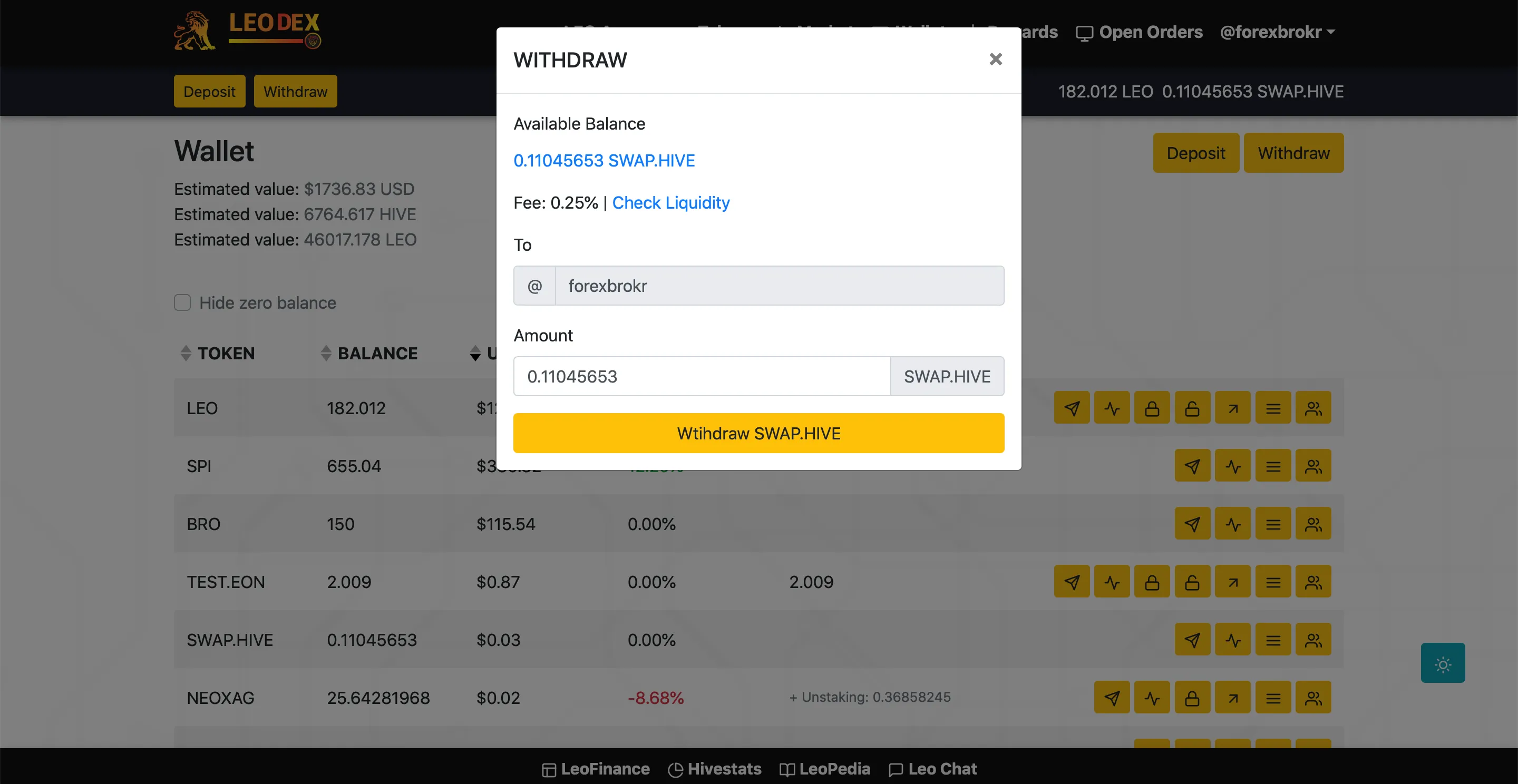Click the Deposit button beside the Wallet heading
This screenshot has width=1518, height=784.
click(x=1195, y=153)
